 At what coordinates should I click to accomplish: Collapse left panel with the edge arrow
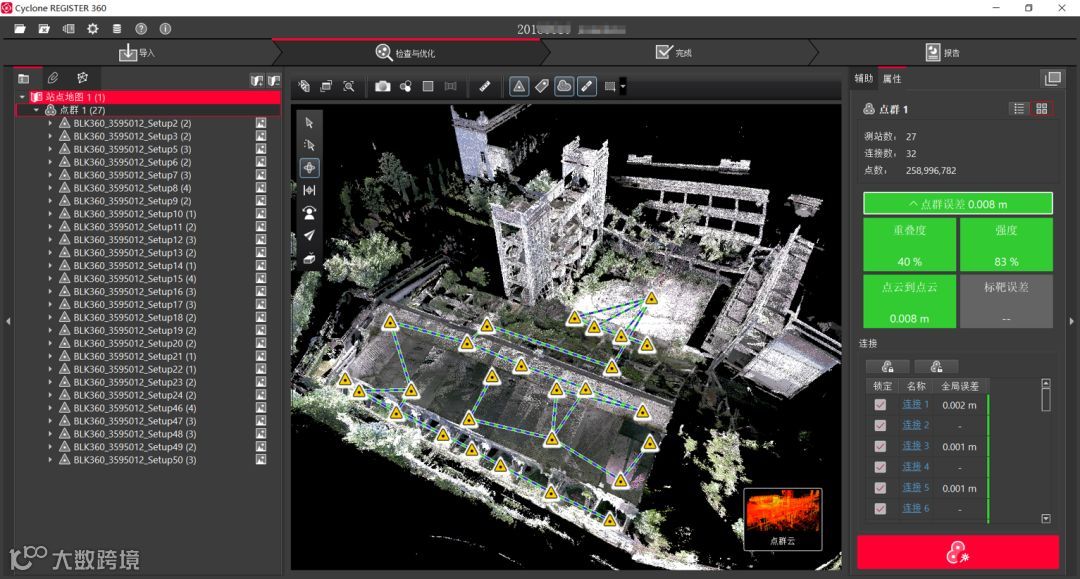(8, 321)
